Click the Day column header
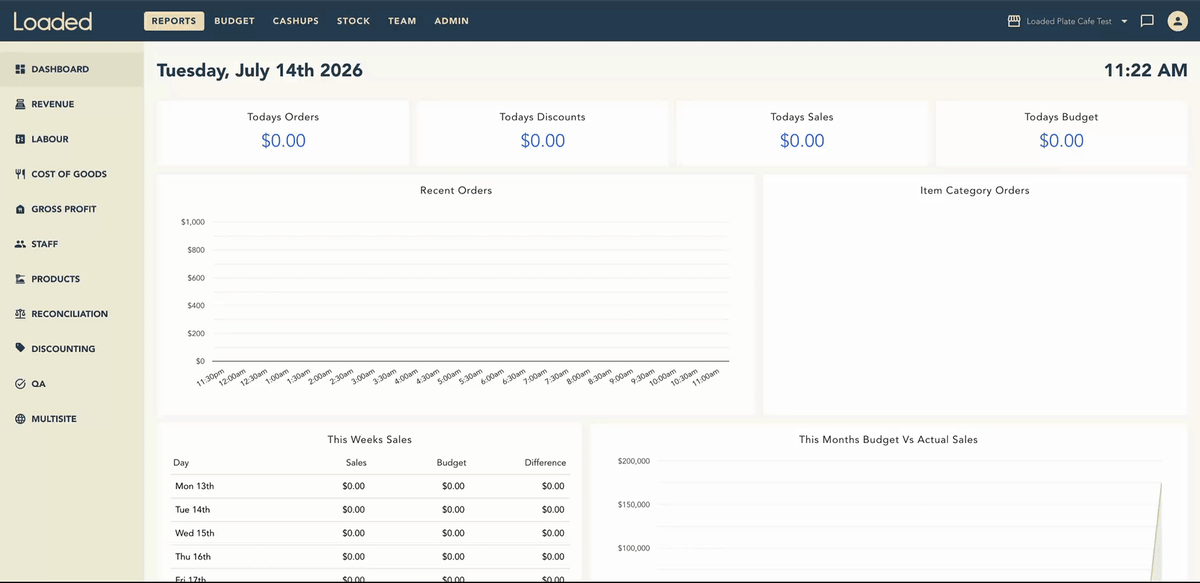 pos(181,463)
